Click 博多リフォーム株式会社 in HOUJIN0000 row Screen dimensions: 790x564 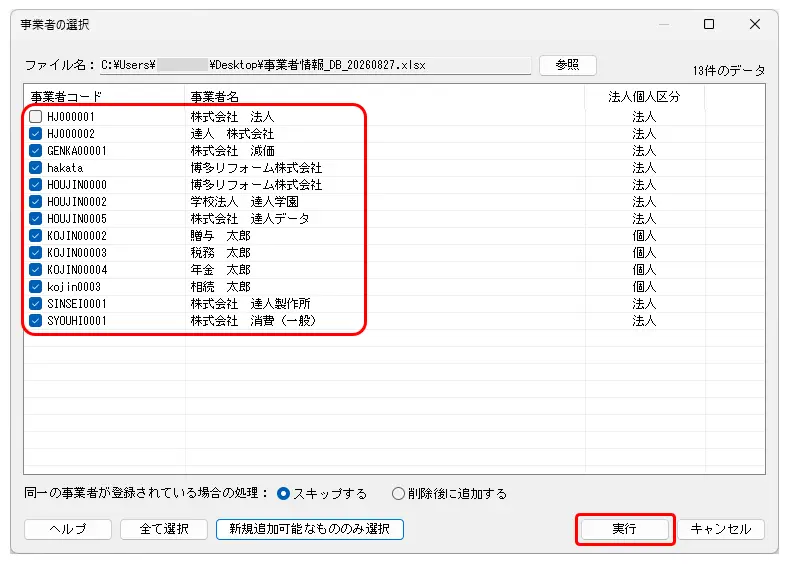[x=256, y=185]
